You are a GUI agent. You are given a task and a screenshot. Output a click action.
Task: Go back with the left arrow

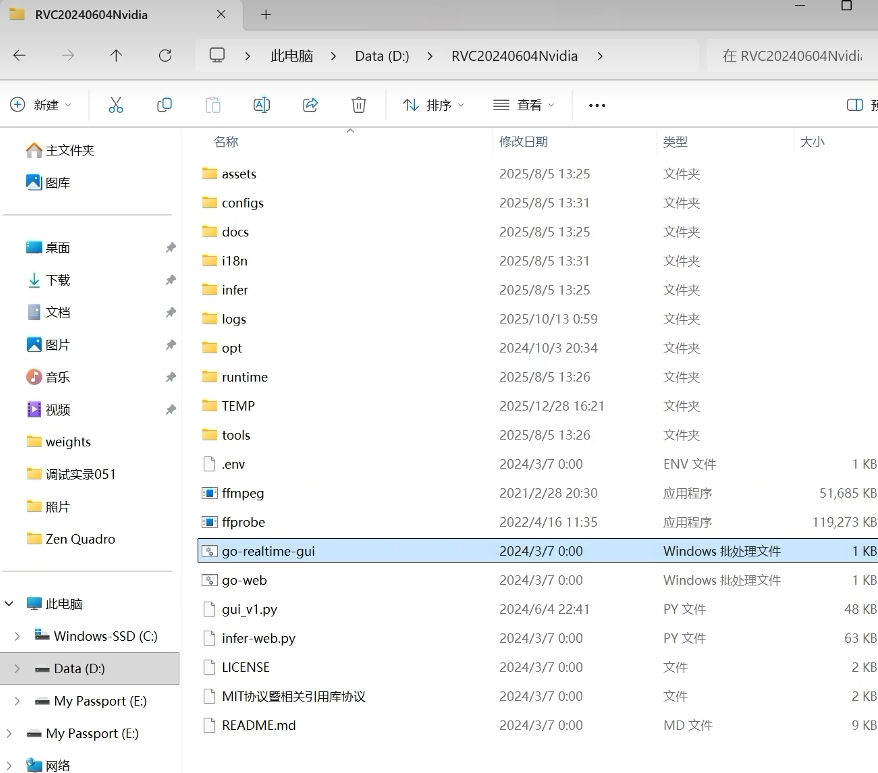[20, 55]
